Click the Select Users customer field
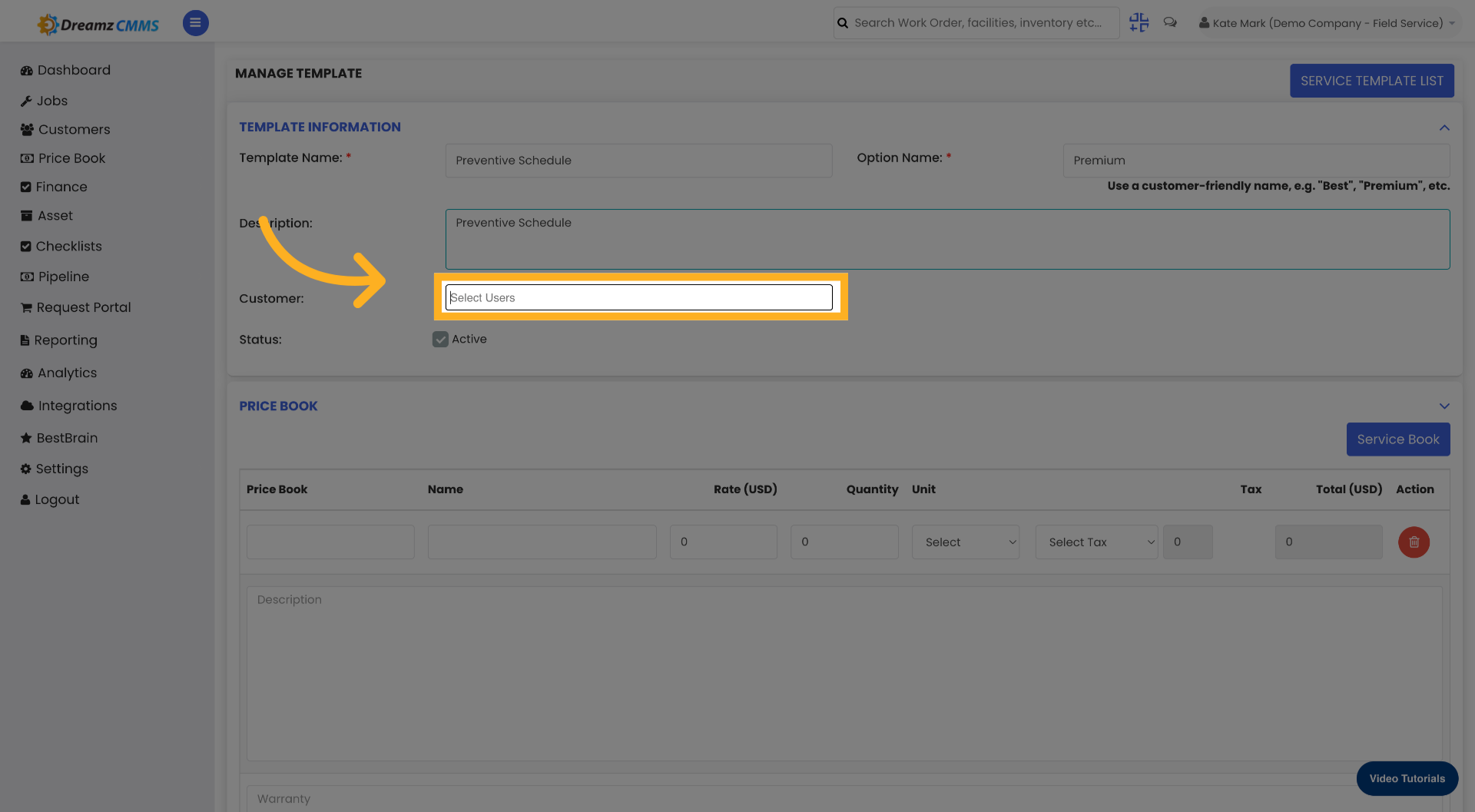 pyautogui.click(x=638, y=297)
